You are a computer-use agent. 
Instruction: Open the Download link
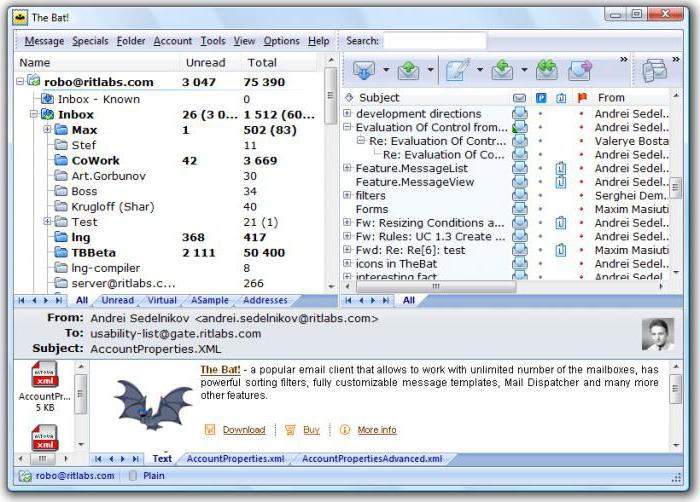click(x=244, y=430)
